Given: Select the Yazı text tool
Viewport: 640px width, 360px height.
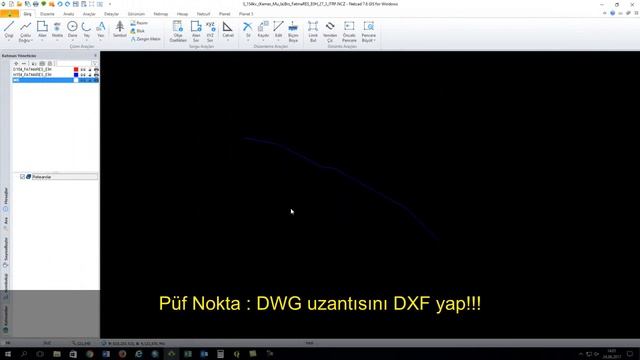Looking at the screenshot, I should (x=100, y=31).
